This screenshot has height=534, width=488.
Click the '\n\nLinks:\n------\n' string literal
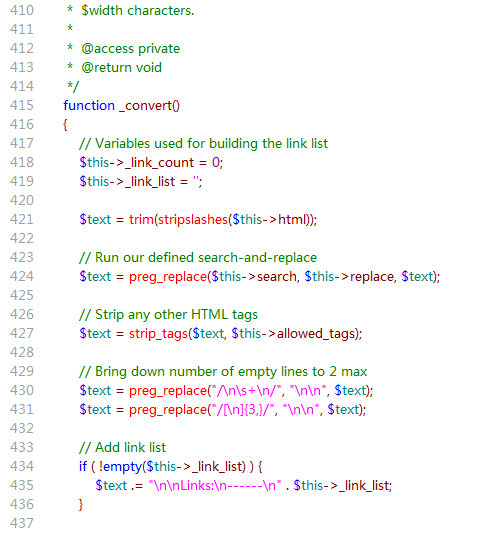(x=215, y=486)
